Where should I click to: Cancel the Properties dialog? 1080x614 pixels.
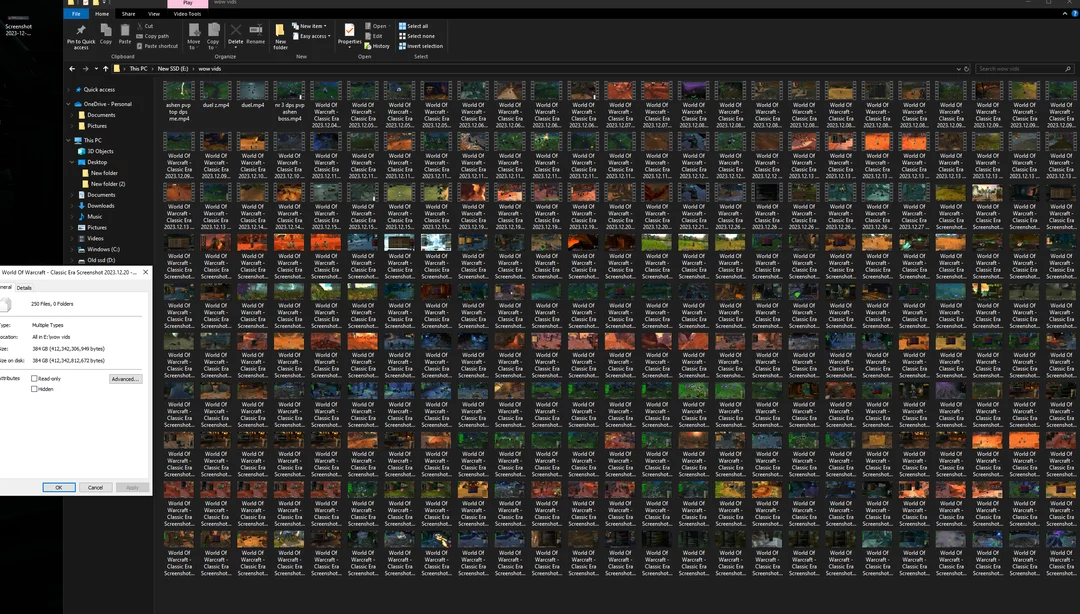(x=97, y=487)
